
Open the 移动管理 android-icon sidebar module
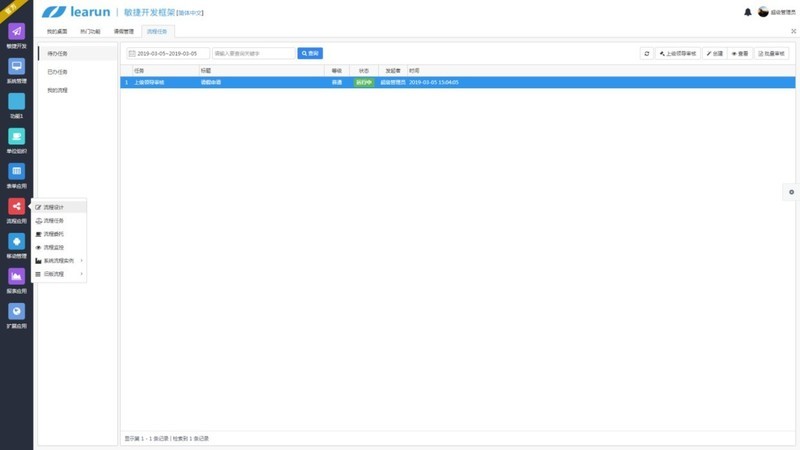pos(16,241)
